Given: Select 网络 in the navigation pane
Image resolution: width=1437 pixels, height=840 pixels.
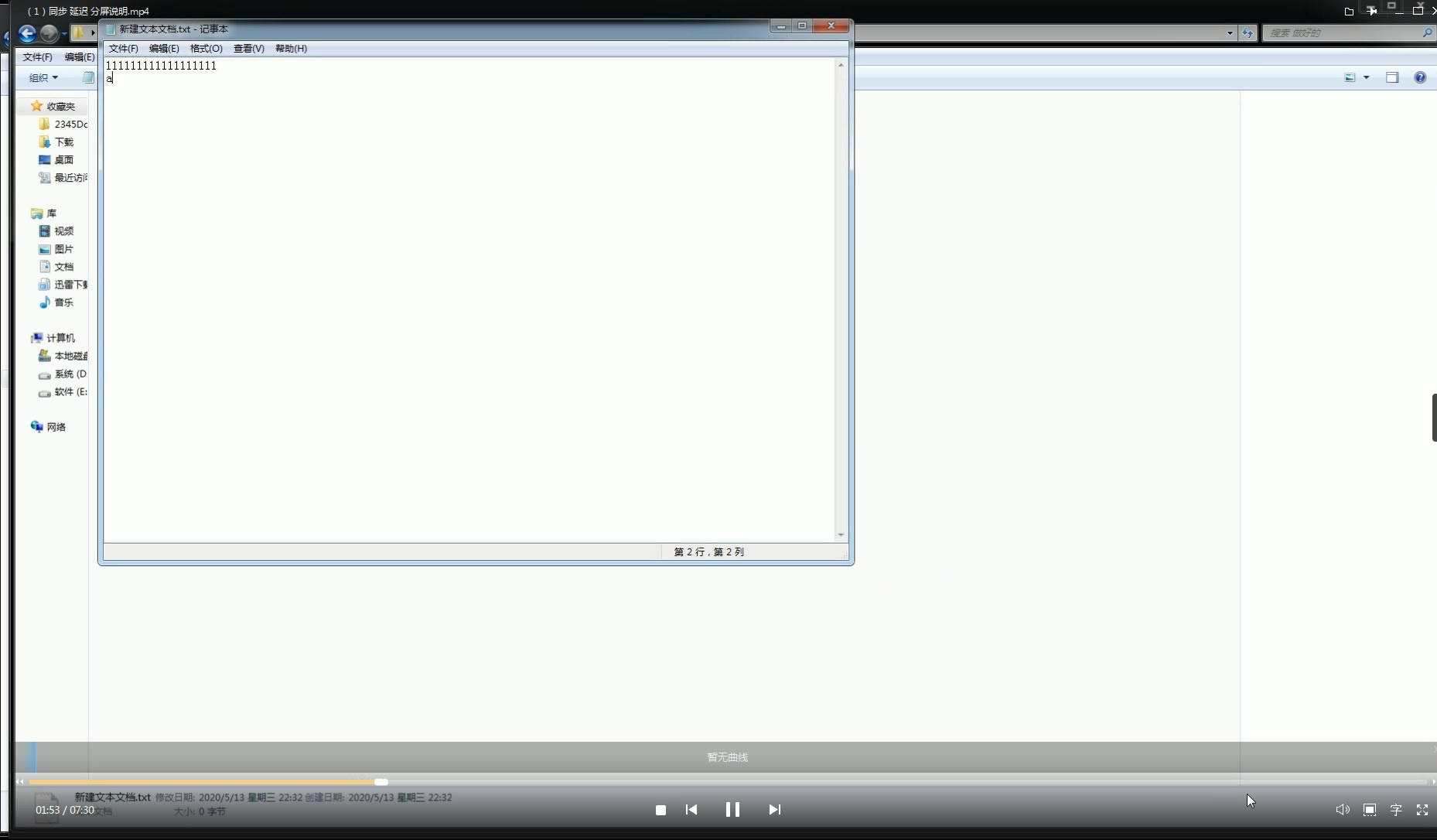Looking at the screenshot, I should click(x=56, y=426).
